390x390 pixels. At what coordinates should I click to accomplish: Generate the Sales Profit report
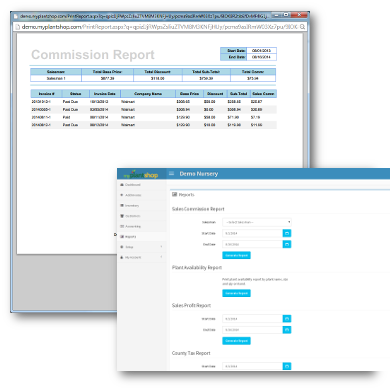[x=236, y=341]
